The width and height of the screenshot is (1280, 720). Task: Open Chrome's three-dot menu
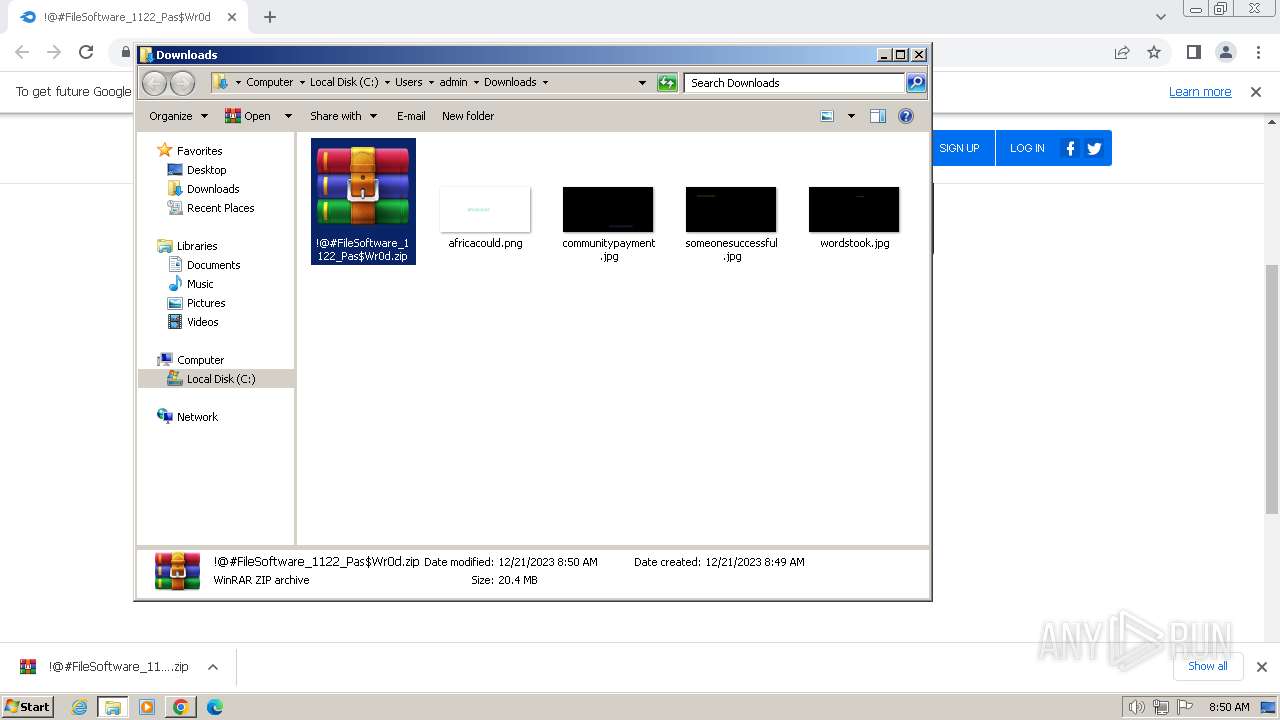(x=1258, y=52)
